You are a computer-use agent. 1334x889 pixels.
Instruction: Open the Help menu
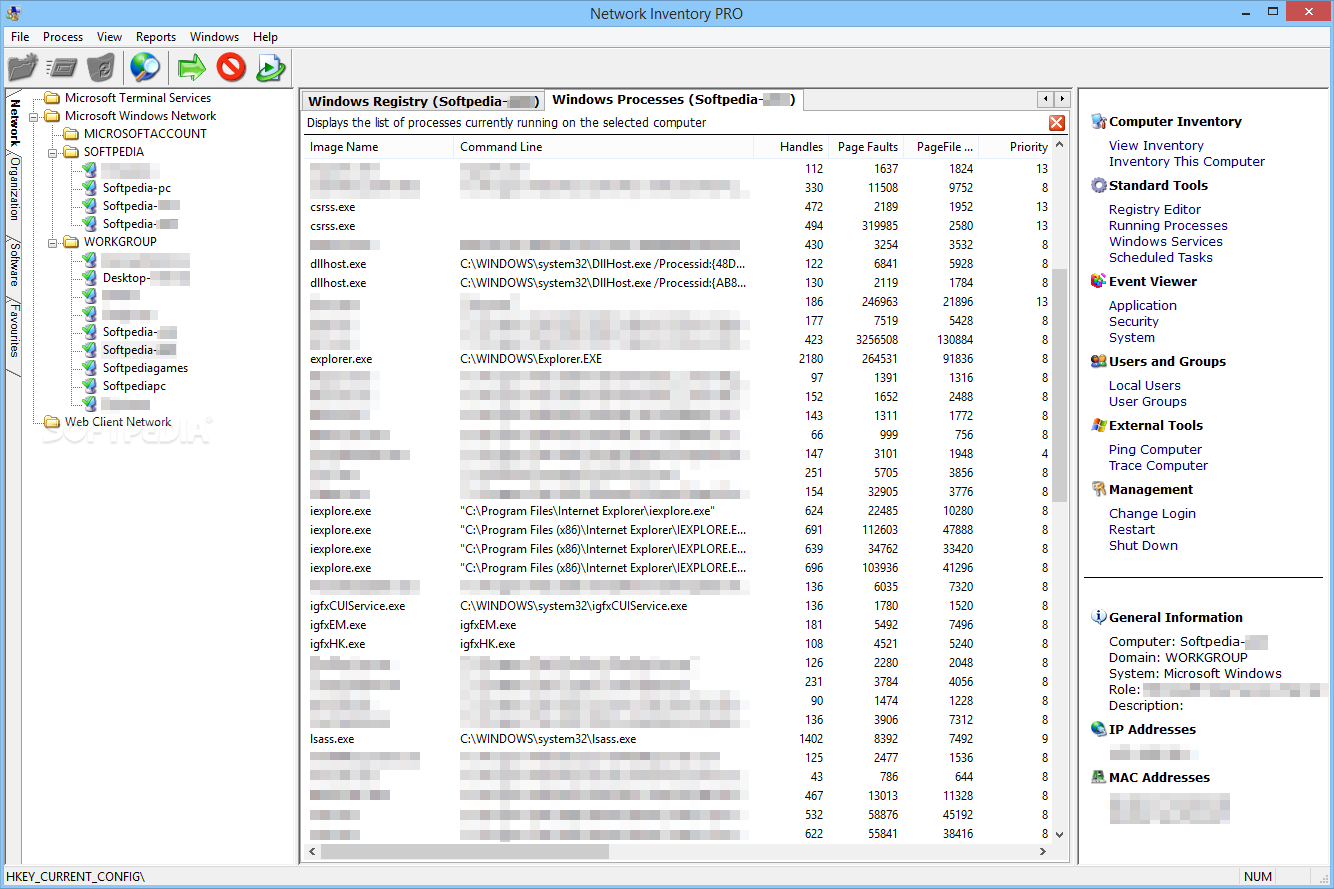(x=265, y=37)
